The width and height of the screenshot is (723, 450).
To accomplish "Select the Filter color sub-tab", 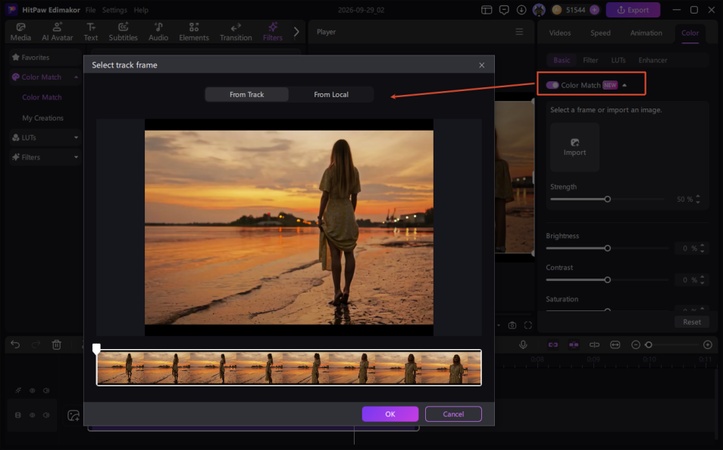I will pos(590,60).
